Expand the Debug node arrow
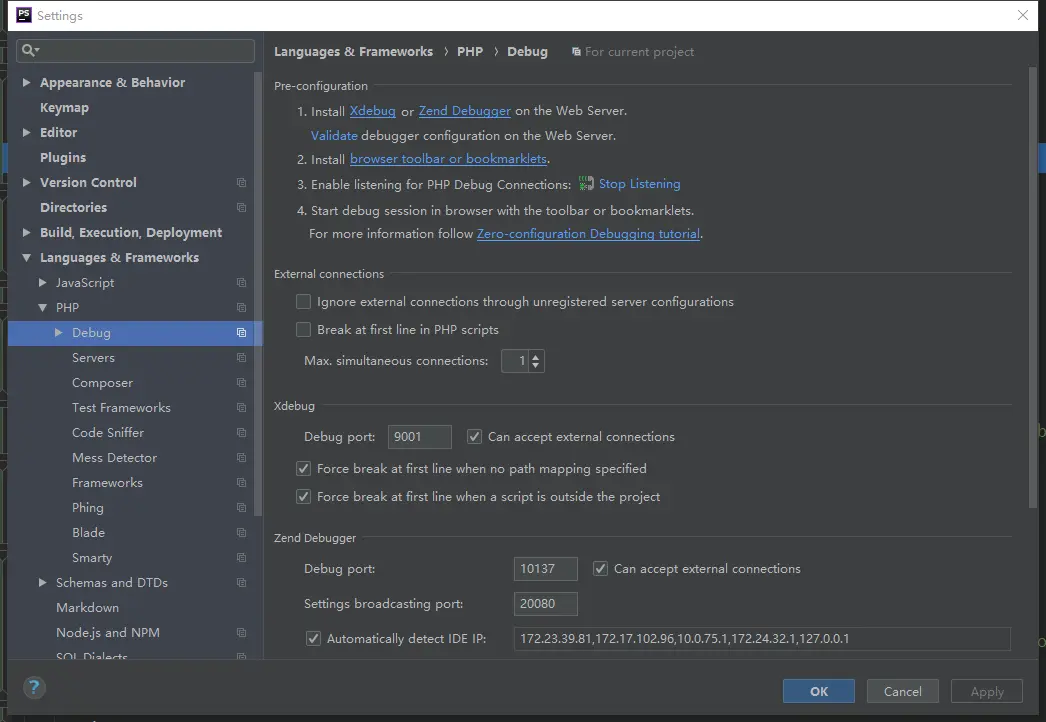This screenshot has width=1046, height=722. tap(59, 332)
